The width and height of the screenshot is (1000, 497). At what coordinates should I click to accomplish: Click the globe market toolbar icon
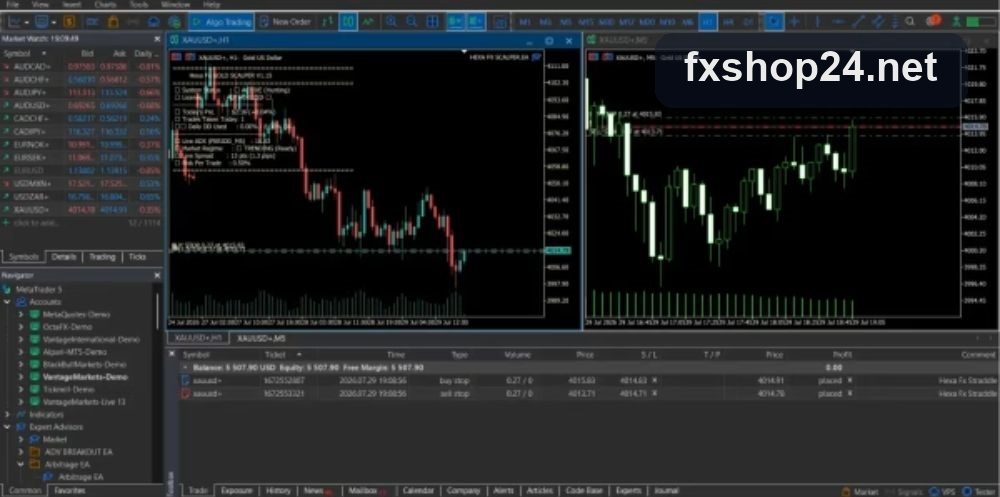[x=174, y=22]
